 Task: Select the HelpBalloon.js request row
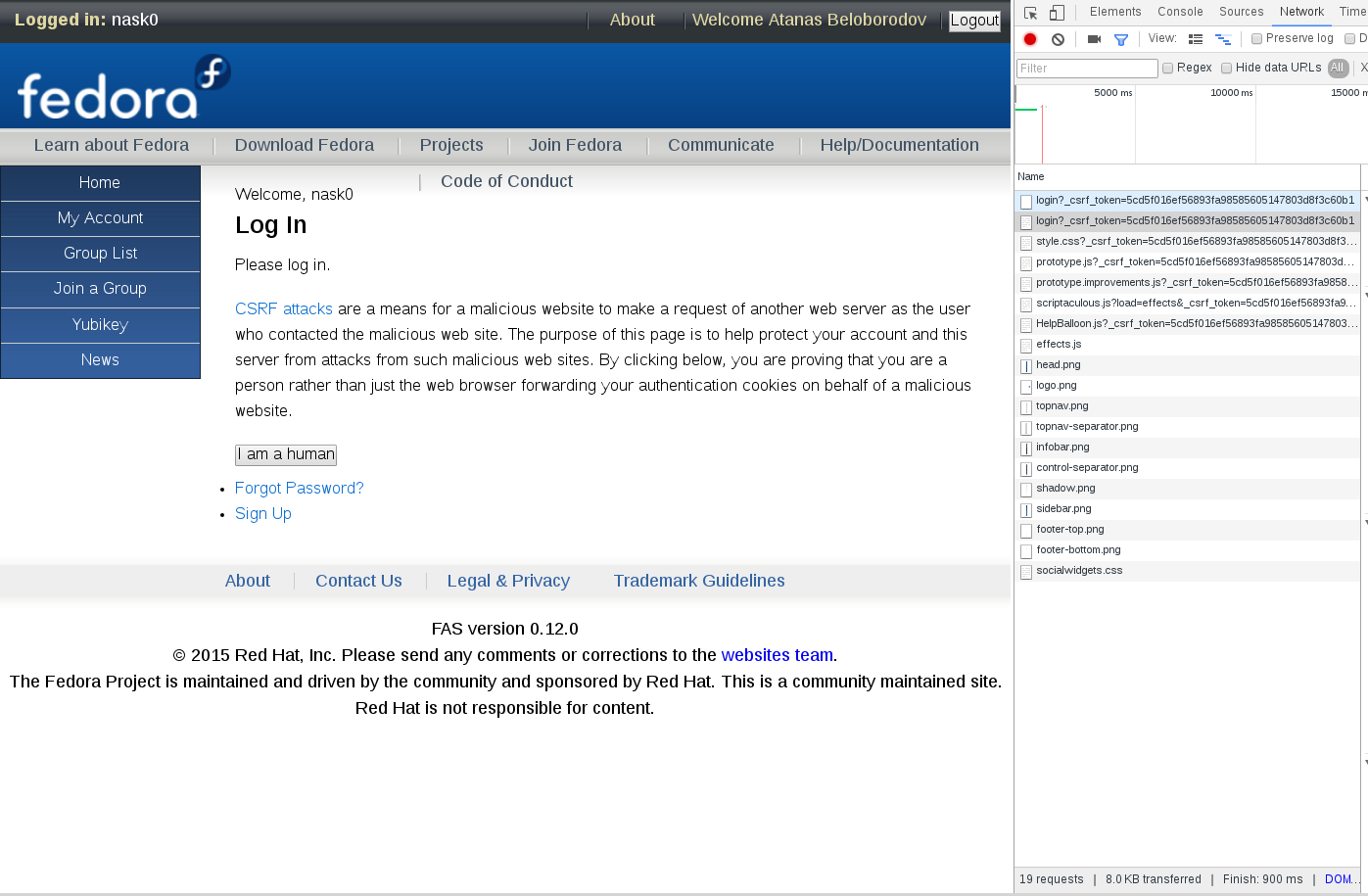click(1188, 324)
